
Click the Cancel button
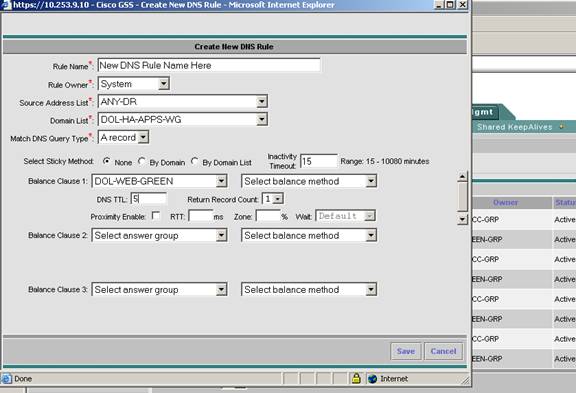(443, 351)
